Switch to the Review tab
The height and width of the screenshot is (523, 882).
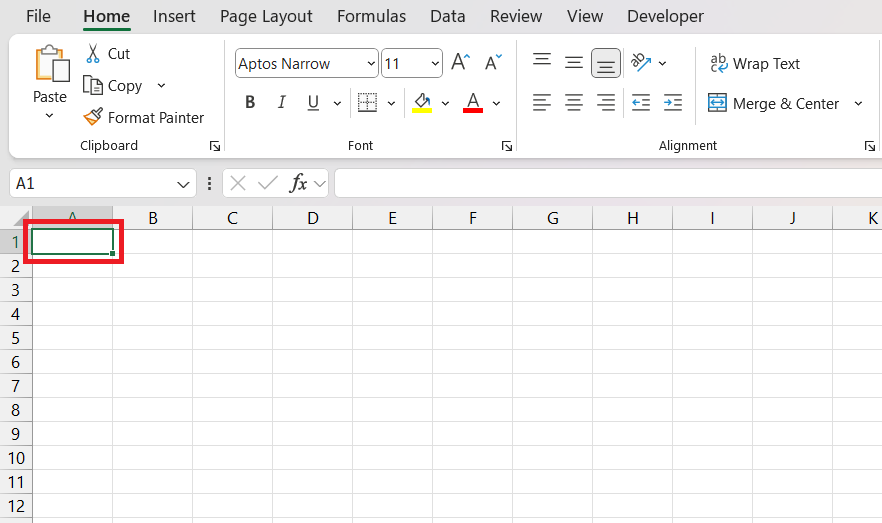(516, 16)
